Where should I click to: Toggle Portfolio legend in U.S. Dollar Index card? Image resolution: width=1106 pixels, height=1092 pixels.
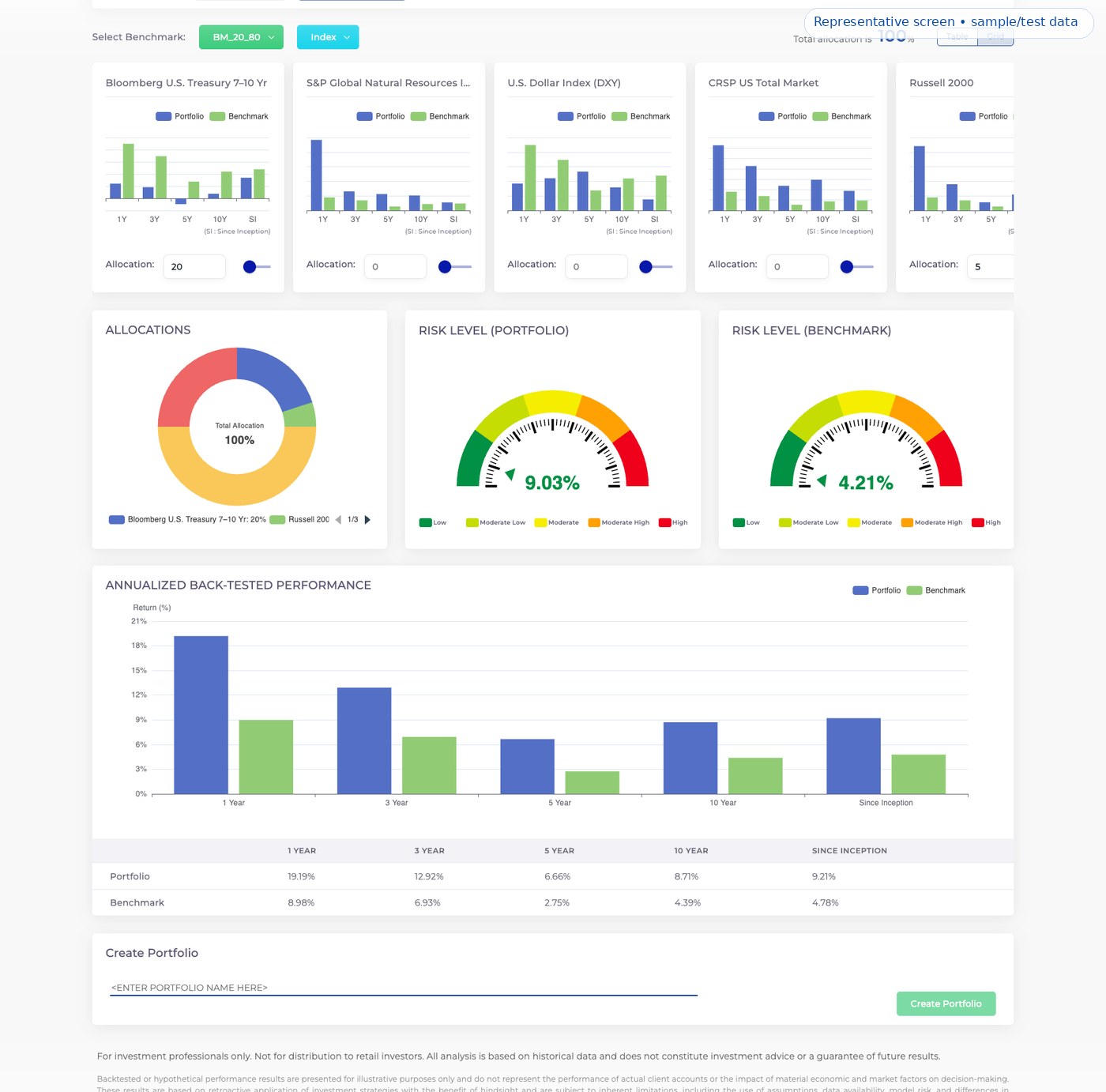coord(582,116)
